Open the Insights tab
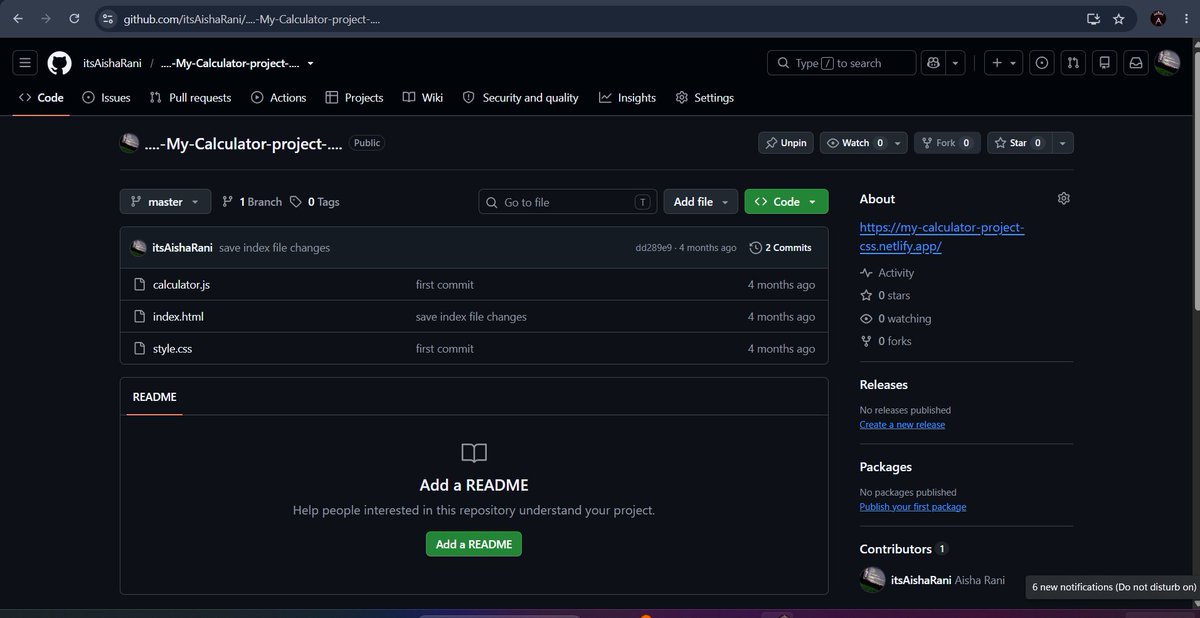Image resolution: width=1200 pixels, height=618 pixels. 628,98
